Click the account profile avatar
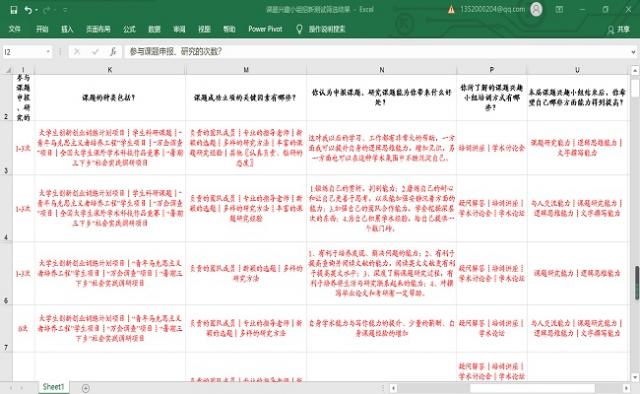 (x=536, y=9)
